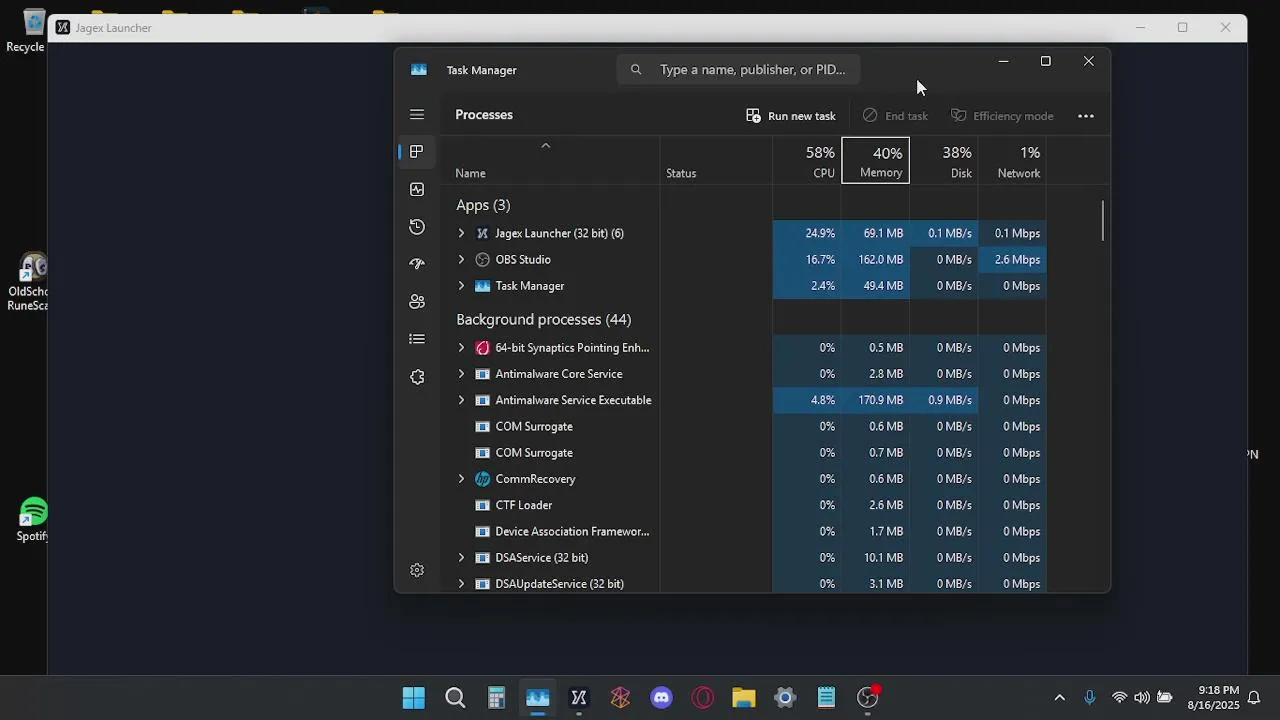Sort processes by Disk column
The image size is (1280, 720).
[x=943, y=161]
